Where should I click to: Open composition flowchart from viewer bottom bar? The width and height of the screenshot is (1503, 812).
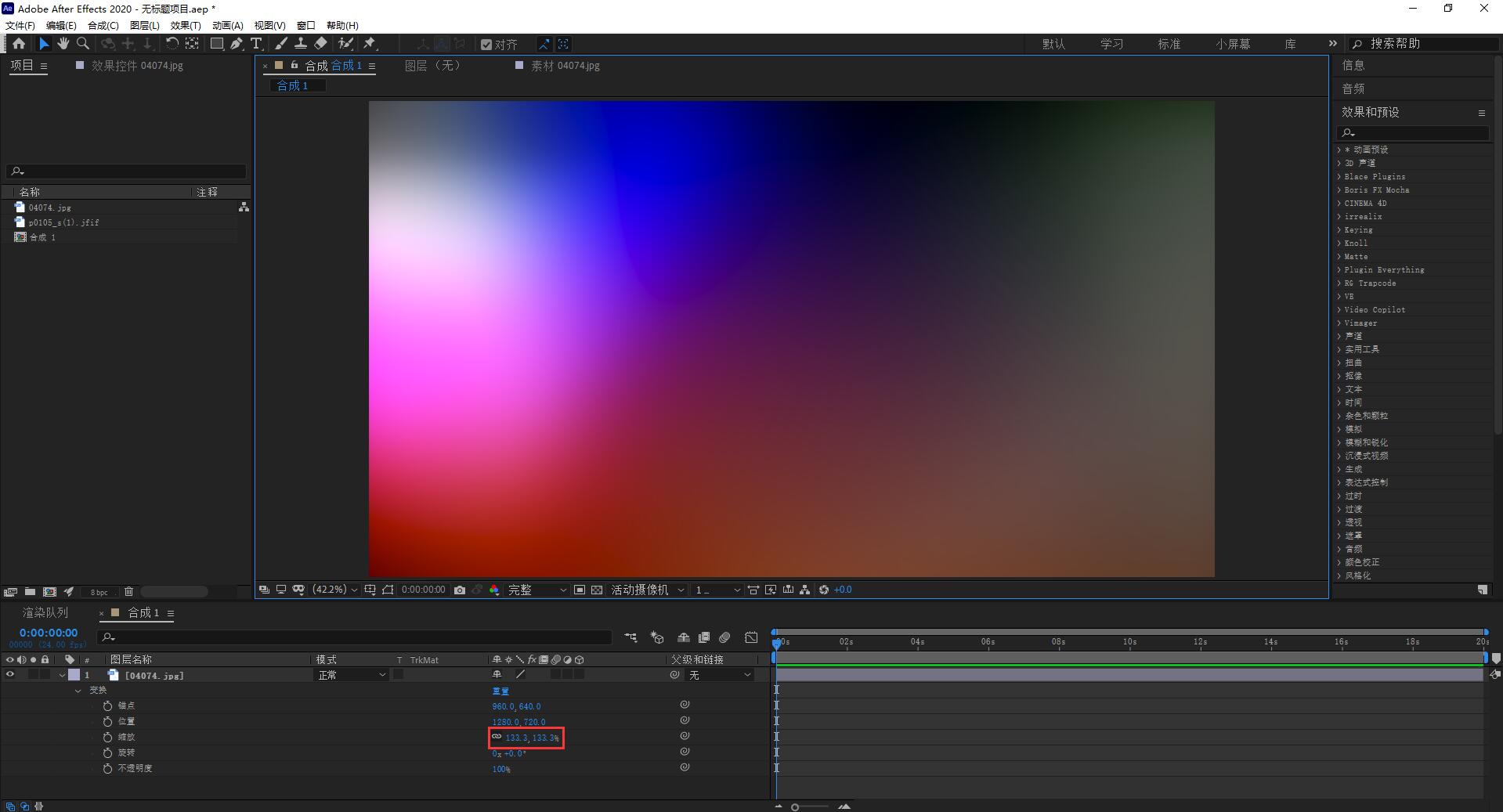tap(804, 590)
